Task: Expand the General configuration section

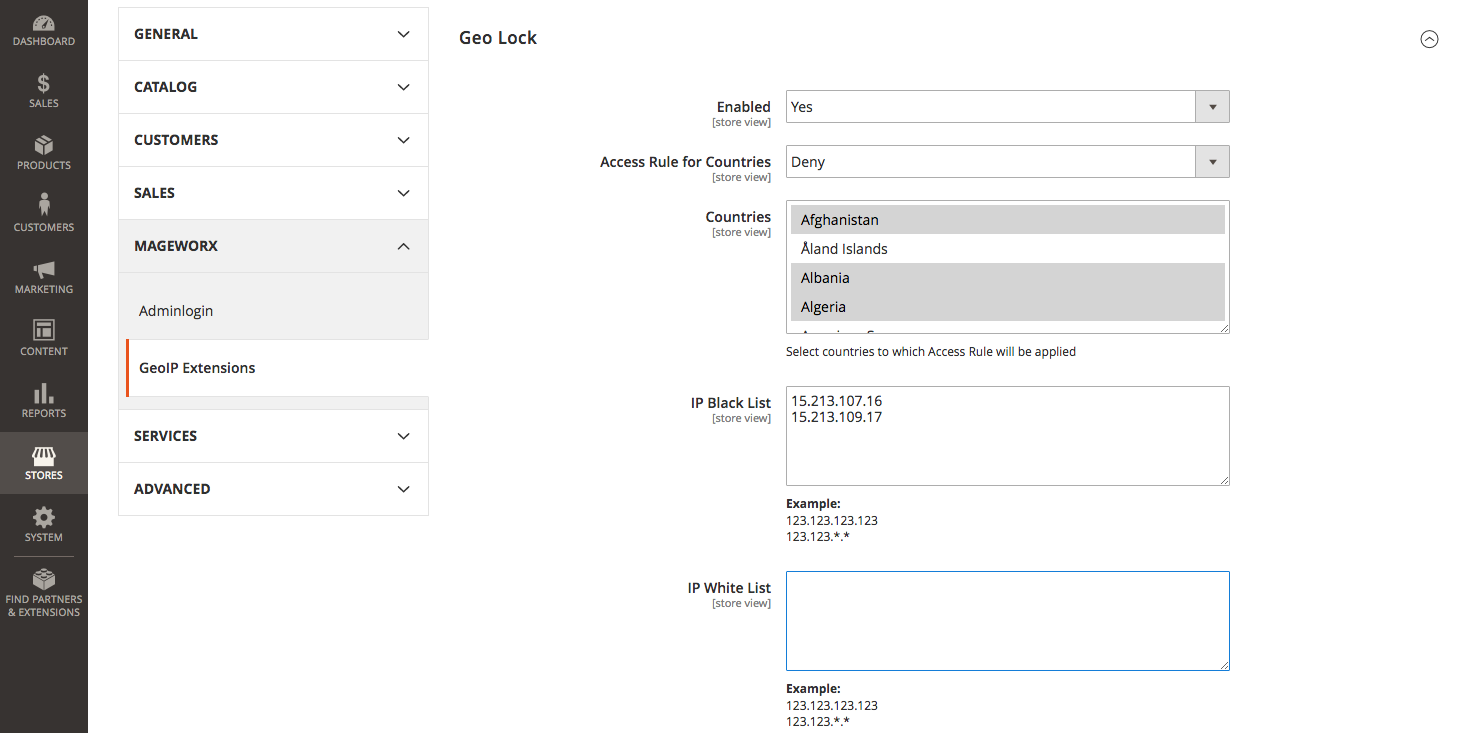Action: coord(273,34)
